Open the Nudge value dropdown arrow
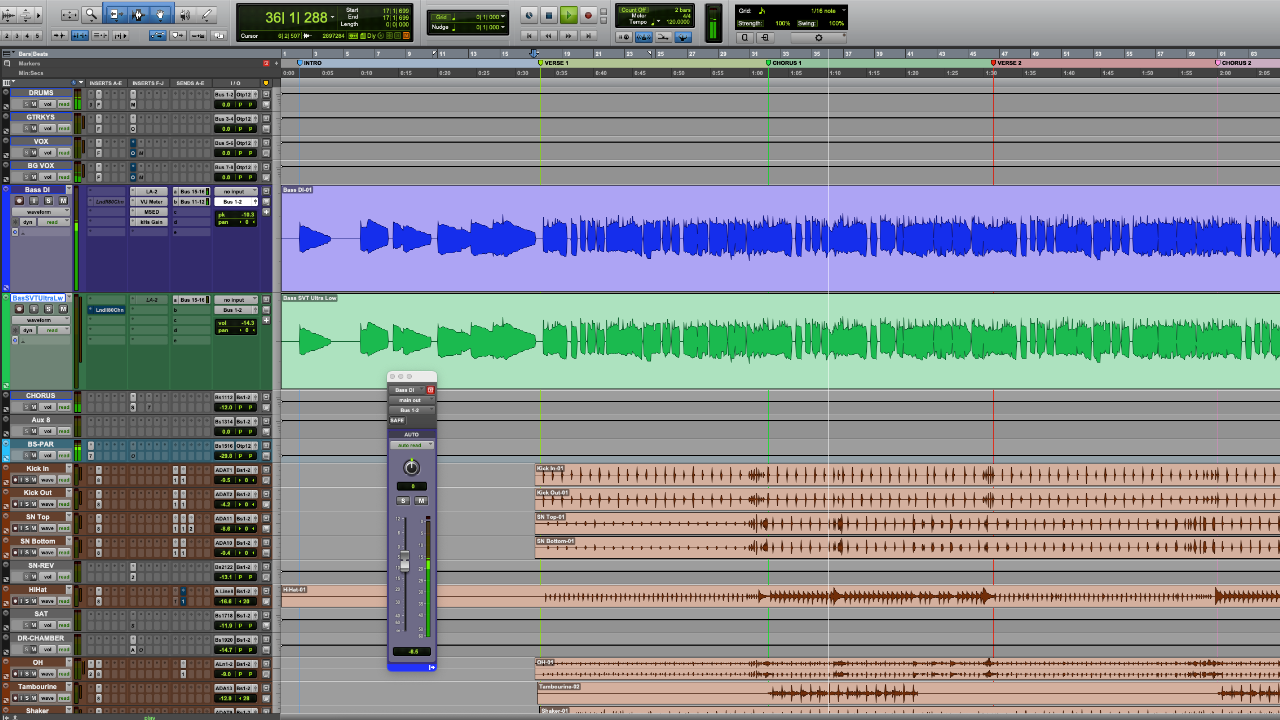Viewport: 1280px width, 720px height. [503, 27]
